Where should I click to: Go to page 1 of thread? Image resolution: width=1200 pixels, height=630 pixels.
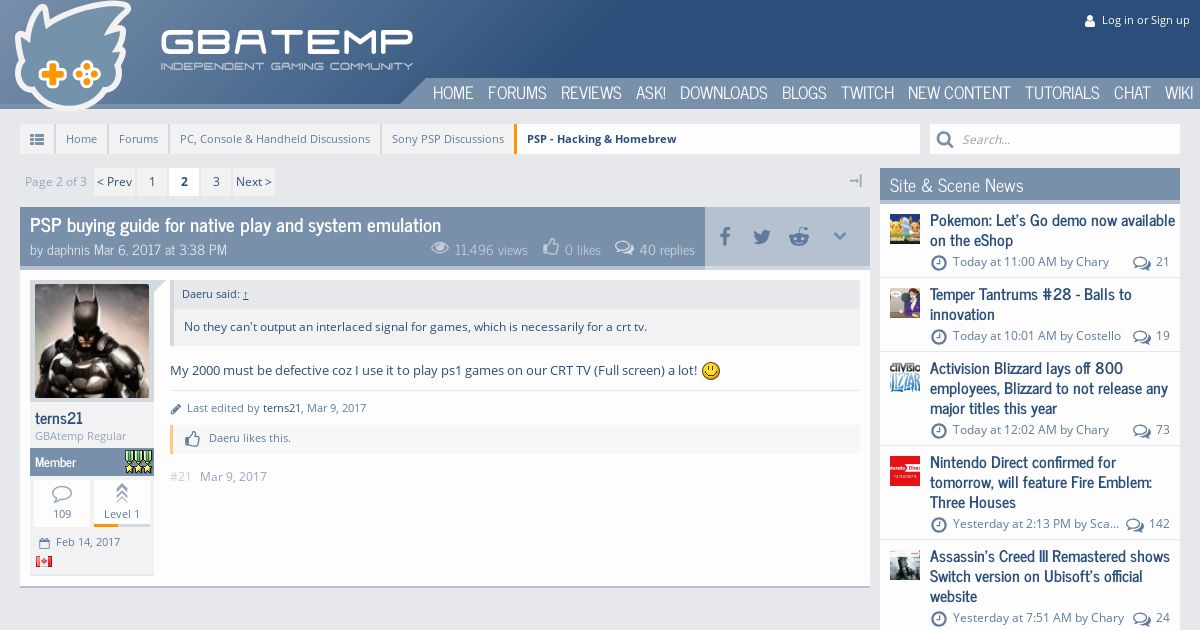tap(152, 182)
